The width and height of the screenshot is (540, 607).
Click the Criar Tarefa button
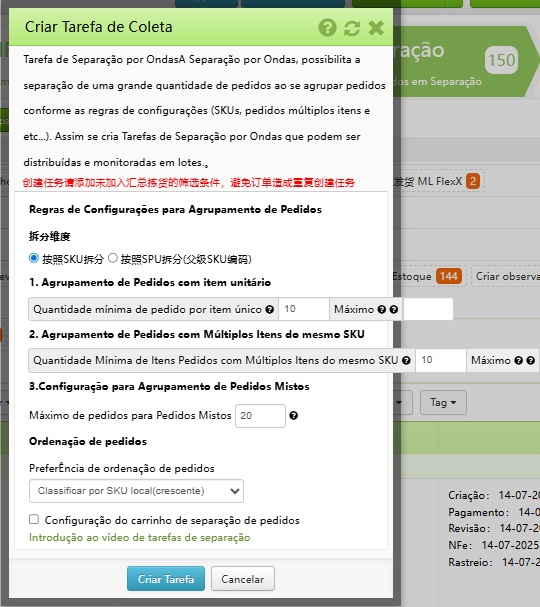pos(166,579)
